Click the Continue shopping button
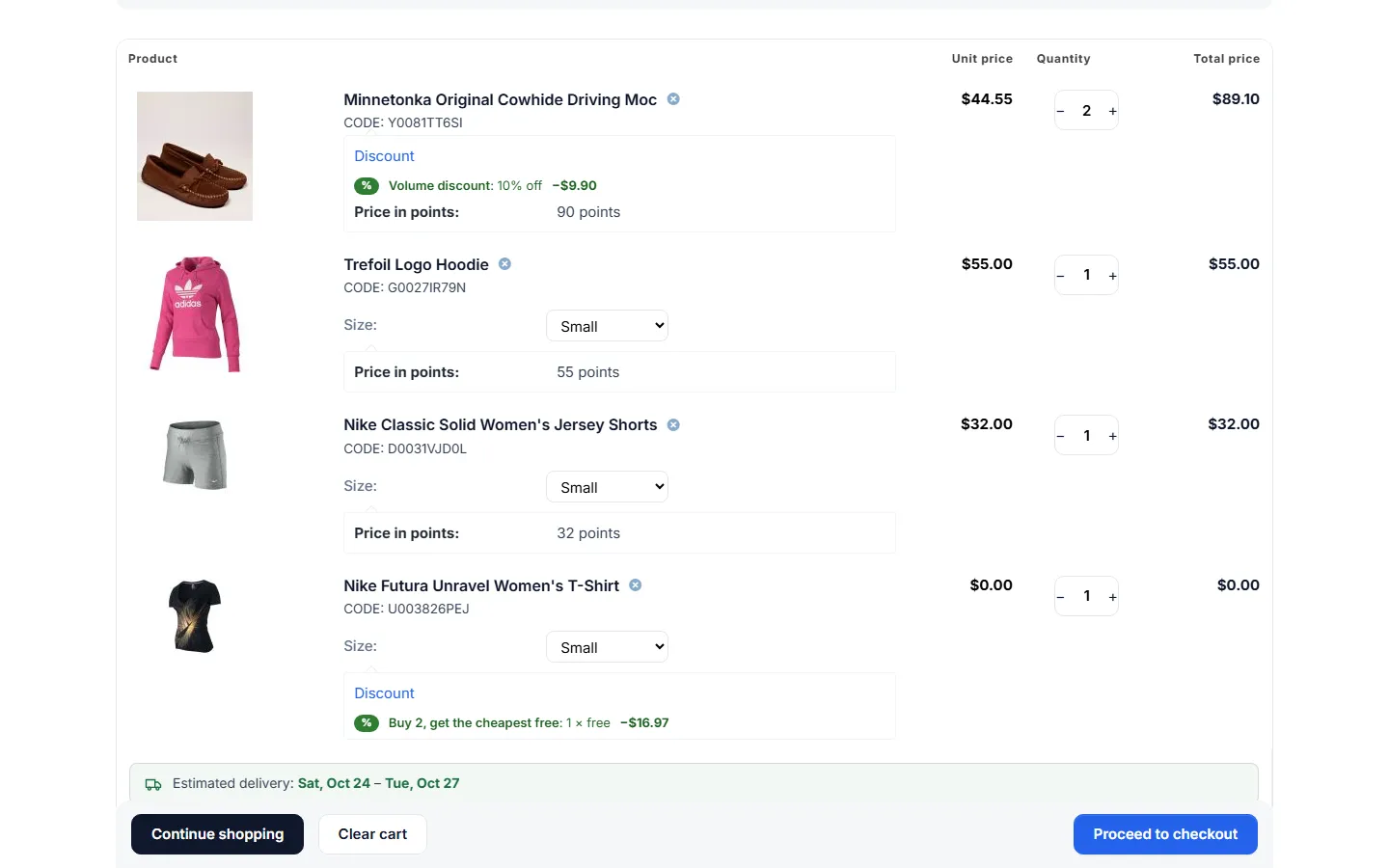This screenshot has width=1389, height=868. (217, 834)
